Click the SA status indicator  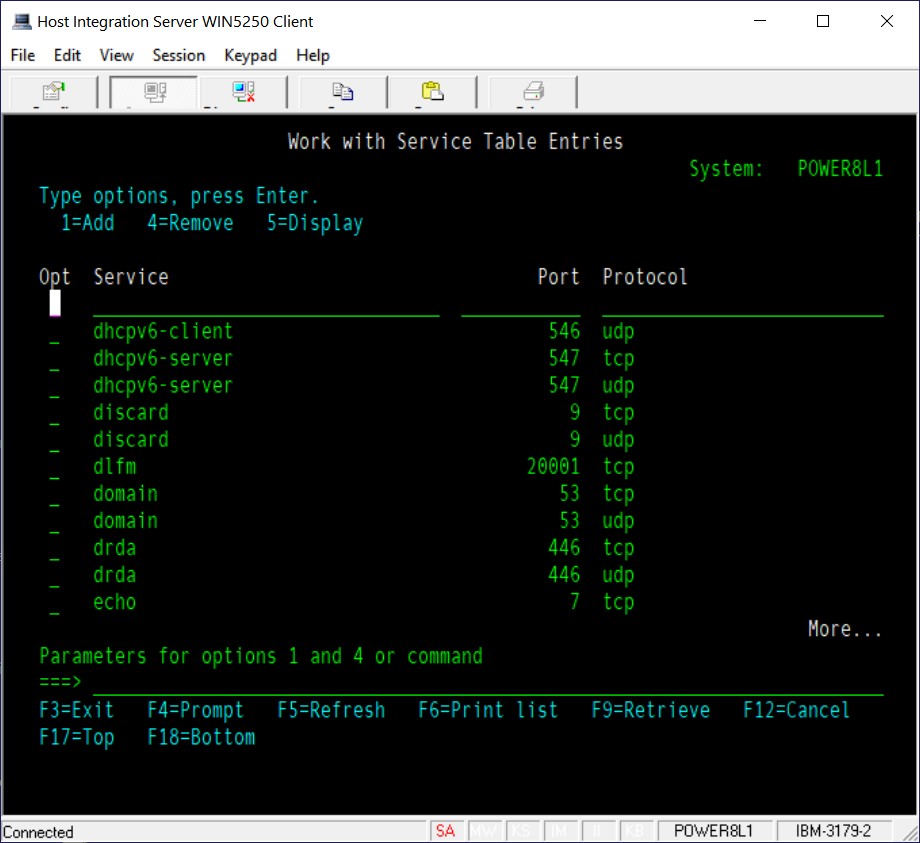coord(447,831)
